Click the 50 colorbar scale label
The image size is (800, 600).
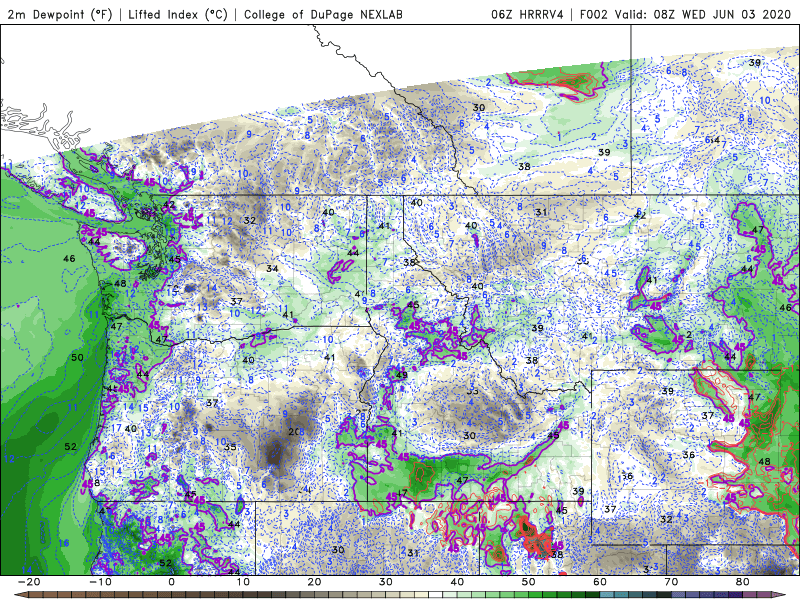click(x=529, y=582)
